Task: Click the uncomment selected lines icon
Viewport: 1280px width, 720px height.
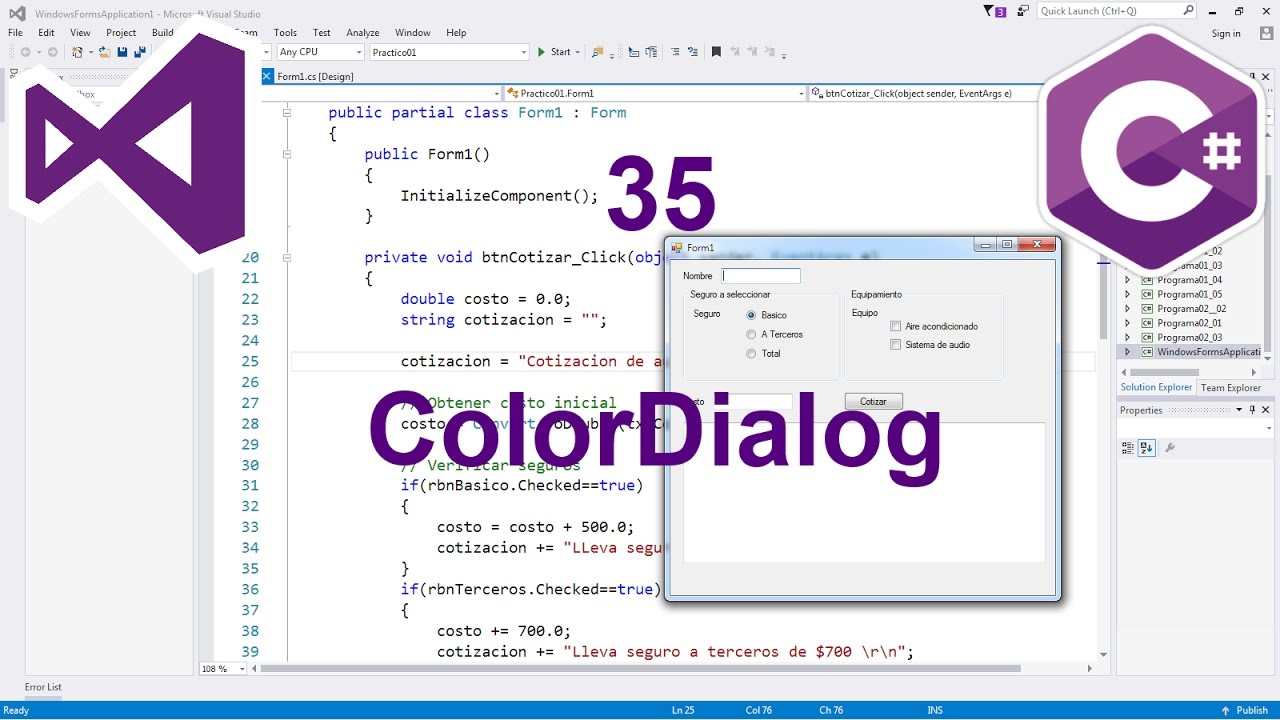Action: [x=693, y=52]
